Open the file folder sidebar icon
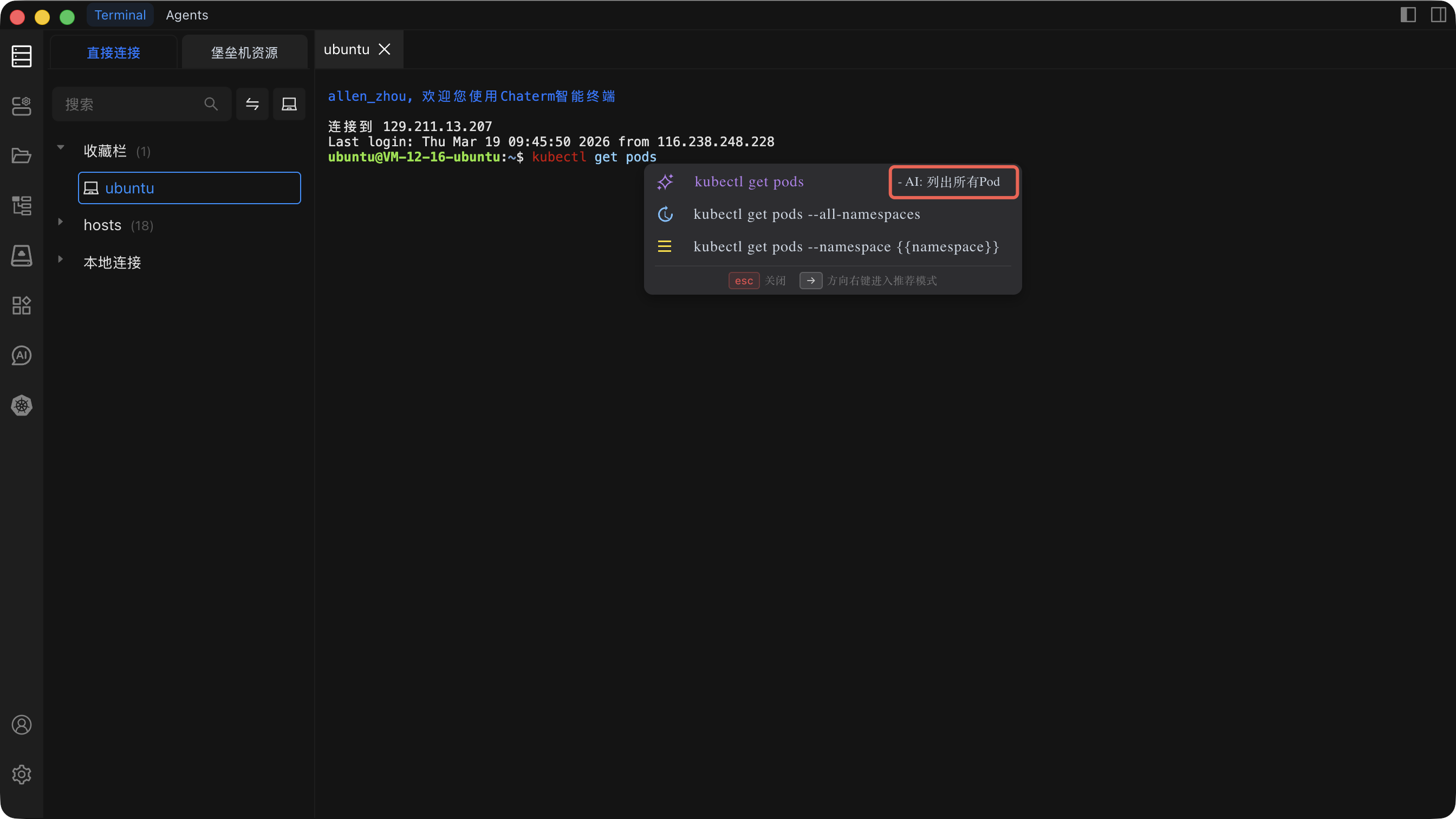 click(22, 155)
